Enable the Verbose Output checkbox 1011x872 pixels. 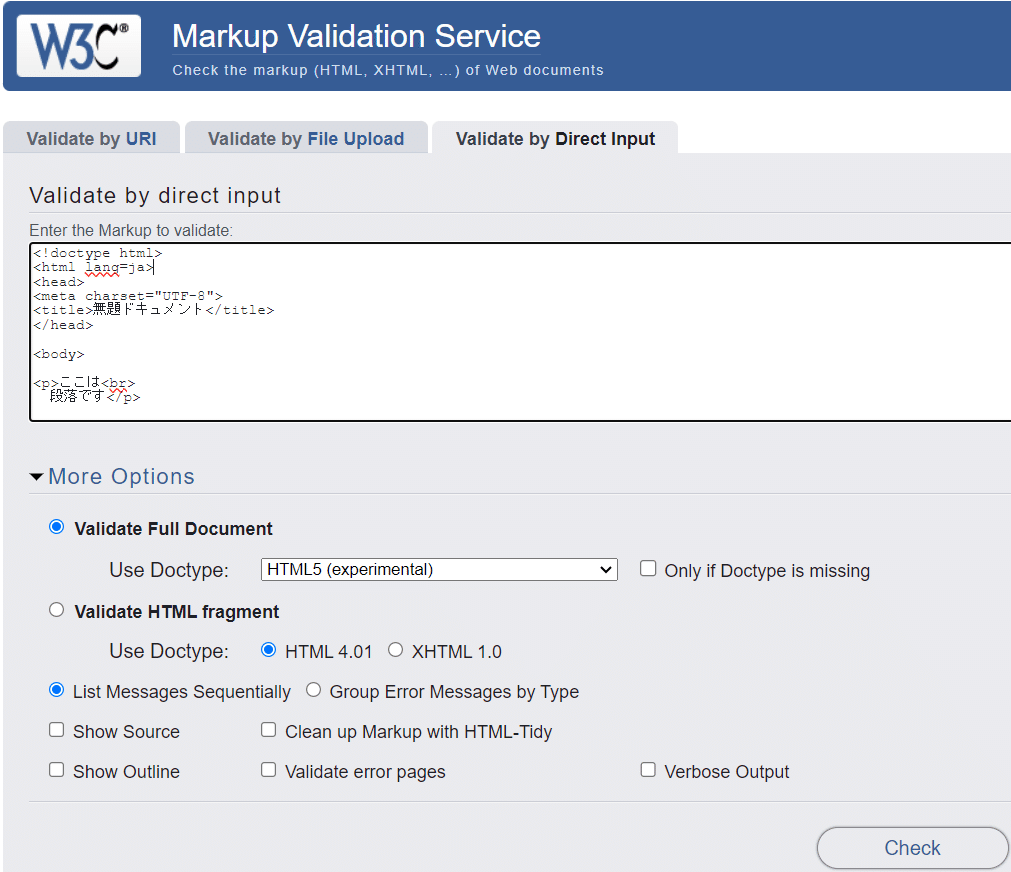(648, 769)
